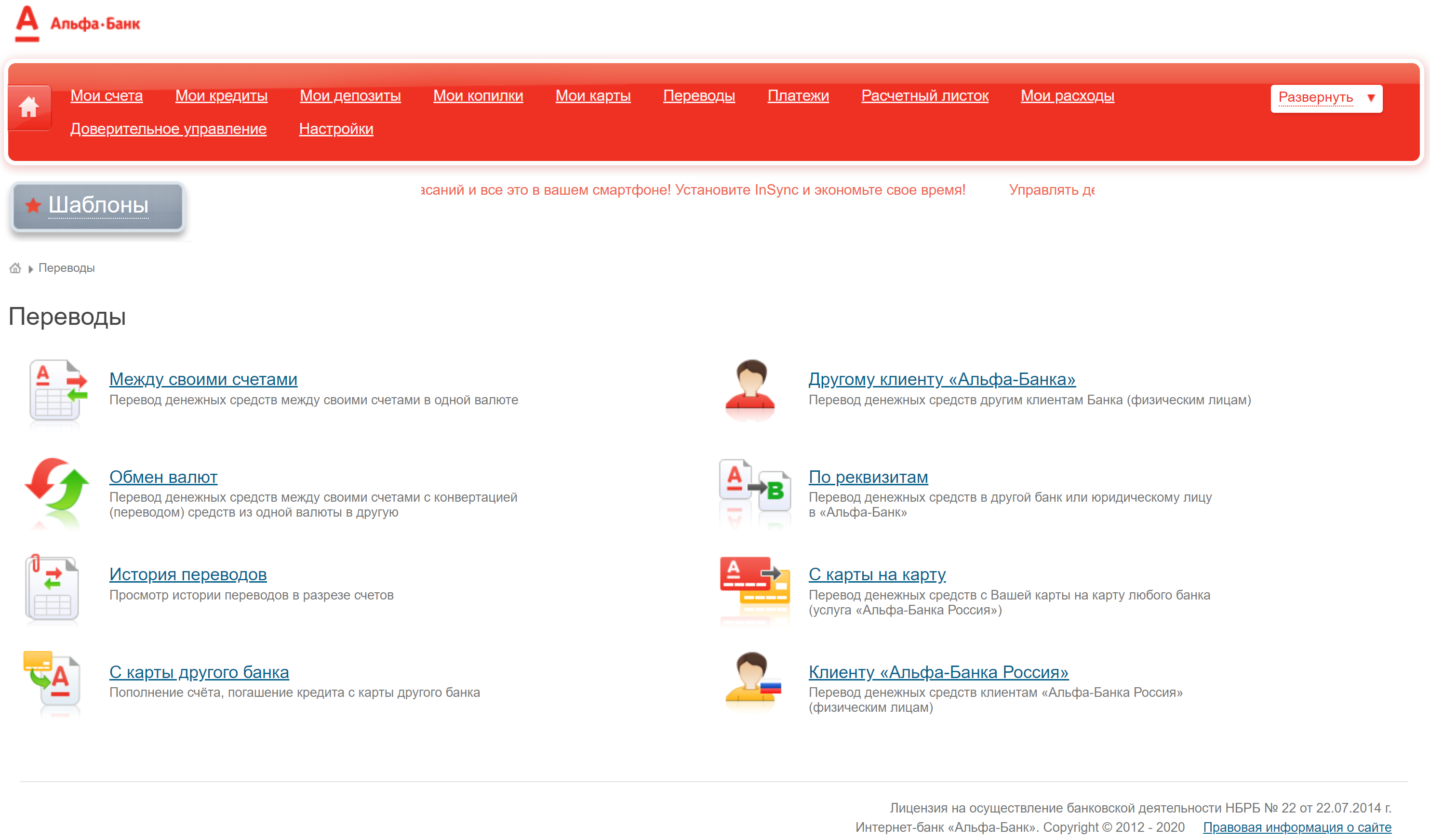Screen dimensions: 1430x840
Task: Open Мои копилки menu item
Action: [x=479, y=96]
